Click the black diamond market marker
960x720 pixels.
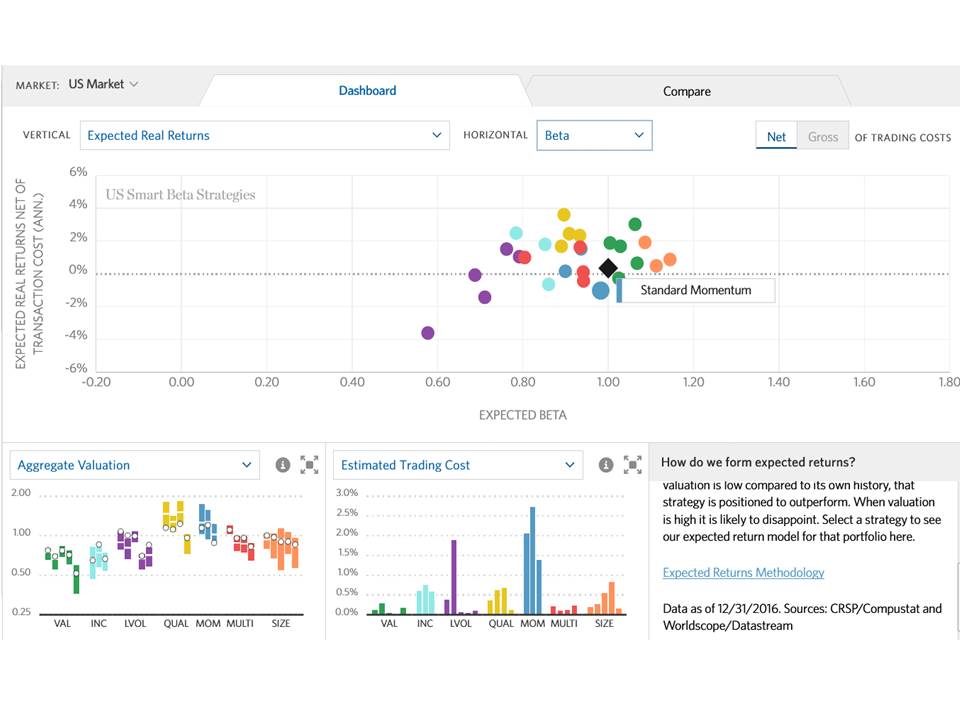608,268
